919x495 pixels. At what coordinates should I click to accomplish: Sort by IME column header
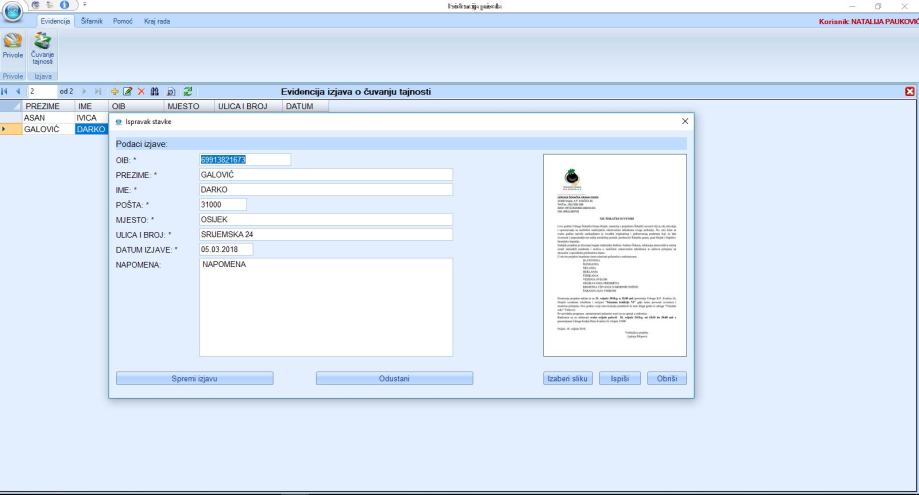coord(91,106)
